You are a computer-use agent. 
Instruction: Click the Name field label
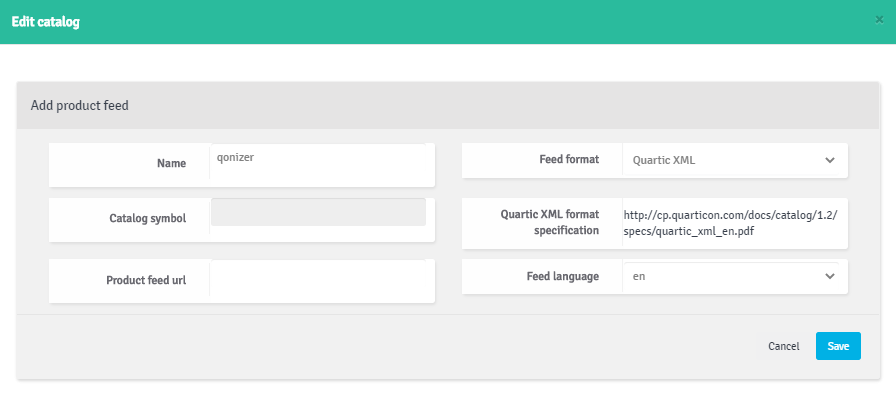171,163
